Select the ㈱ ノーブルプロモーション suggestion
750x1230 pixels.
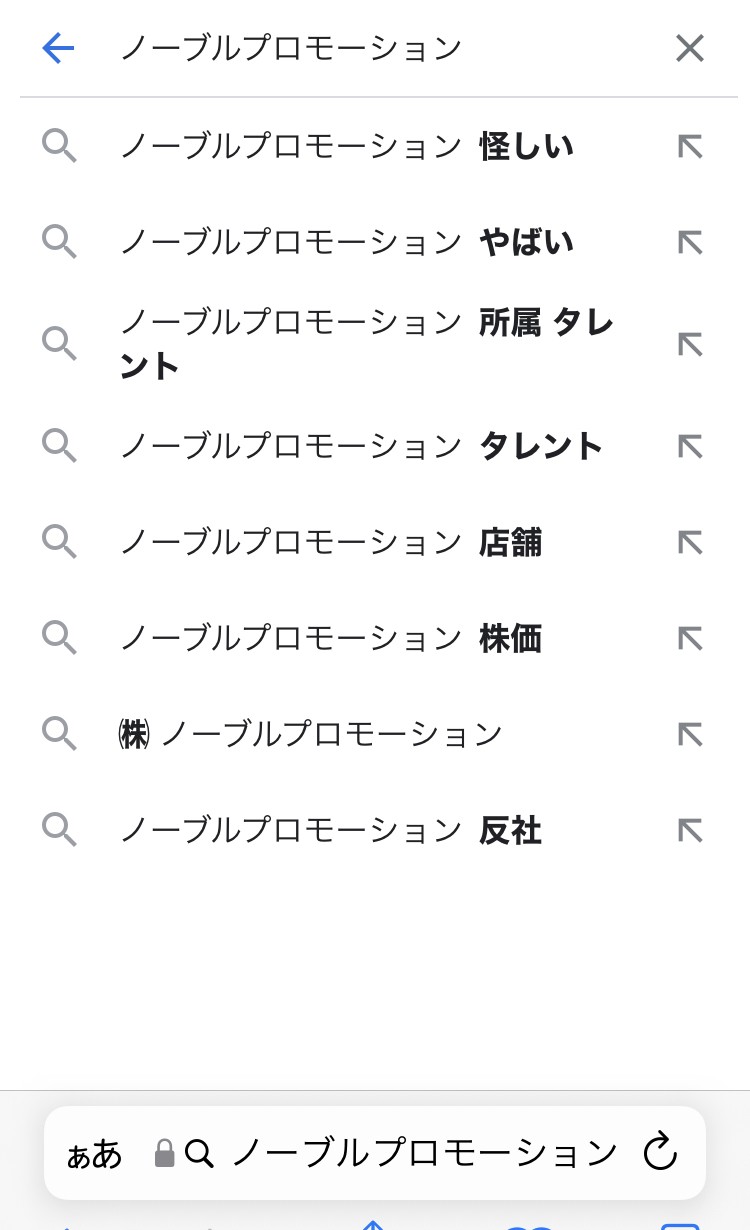coord(310,735)
